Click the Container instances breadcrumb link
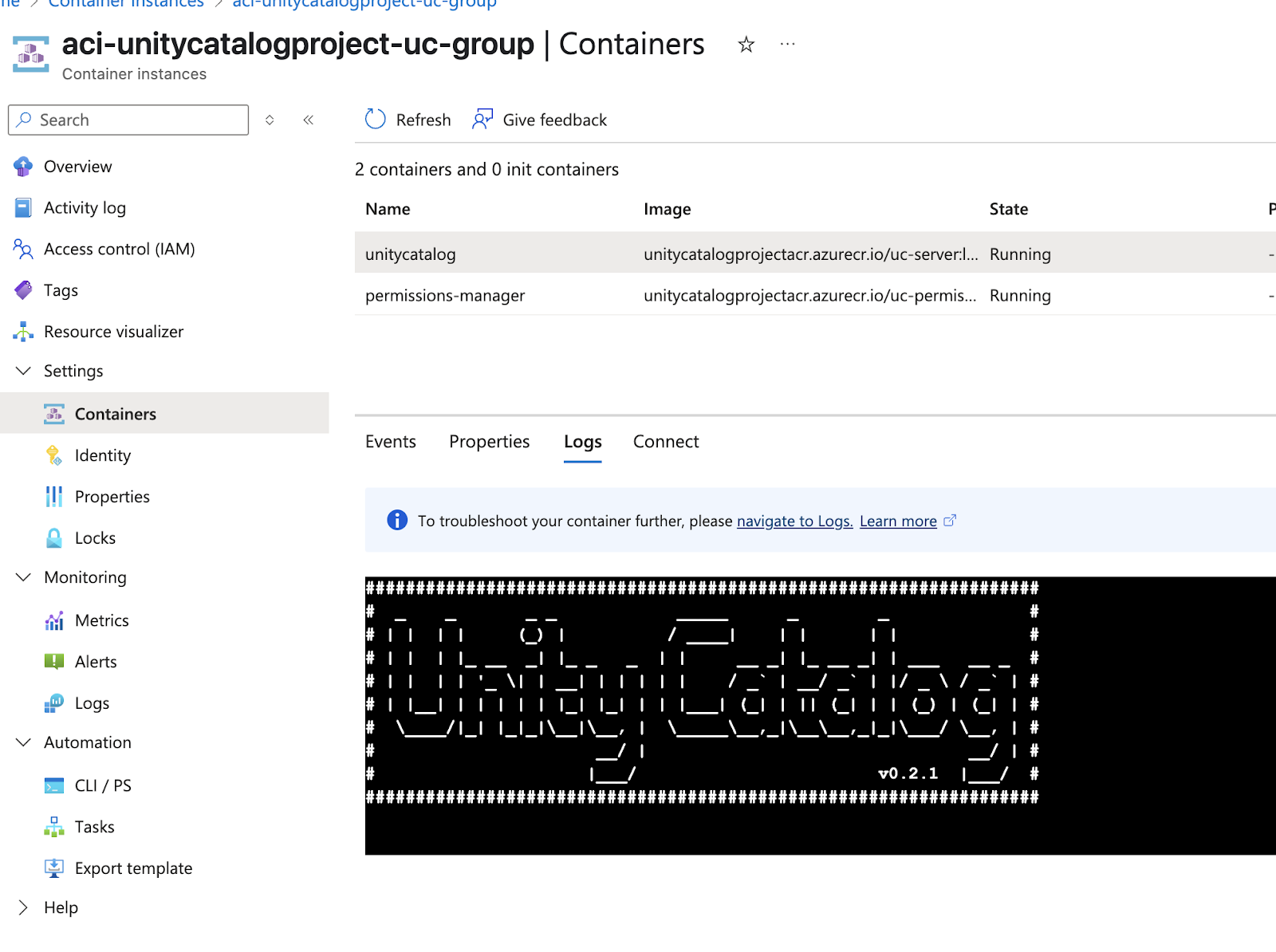1276x952 pixels. pyautogui.click(x=126, y=3)
